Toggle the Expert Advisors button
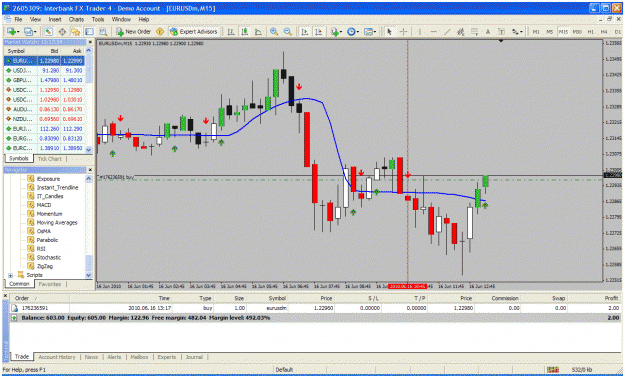The width and height of the screenshot is (625, 376). click(x=194, y=31)
